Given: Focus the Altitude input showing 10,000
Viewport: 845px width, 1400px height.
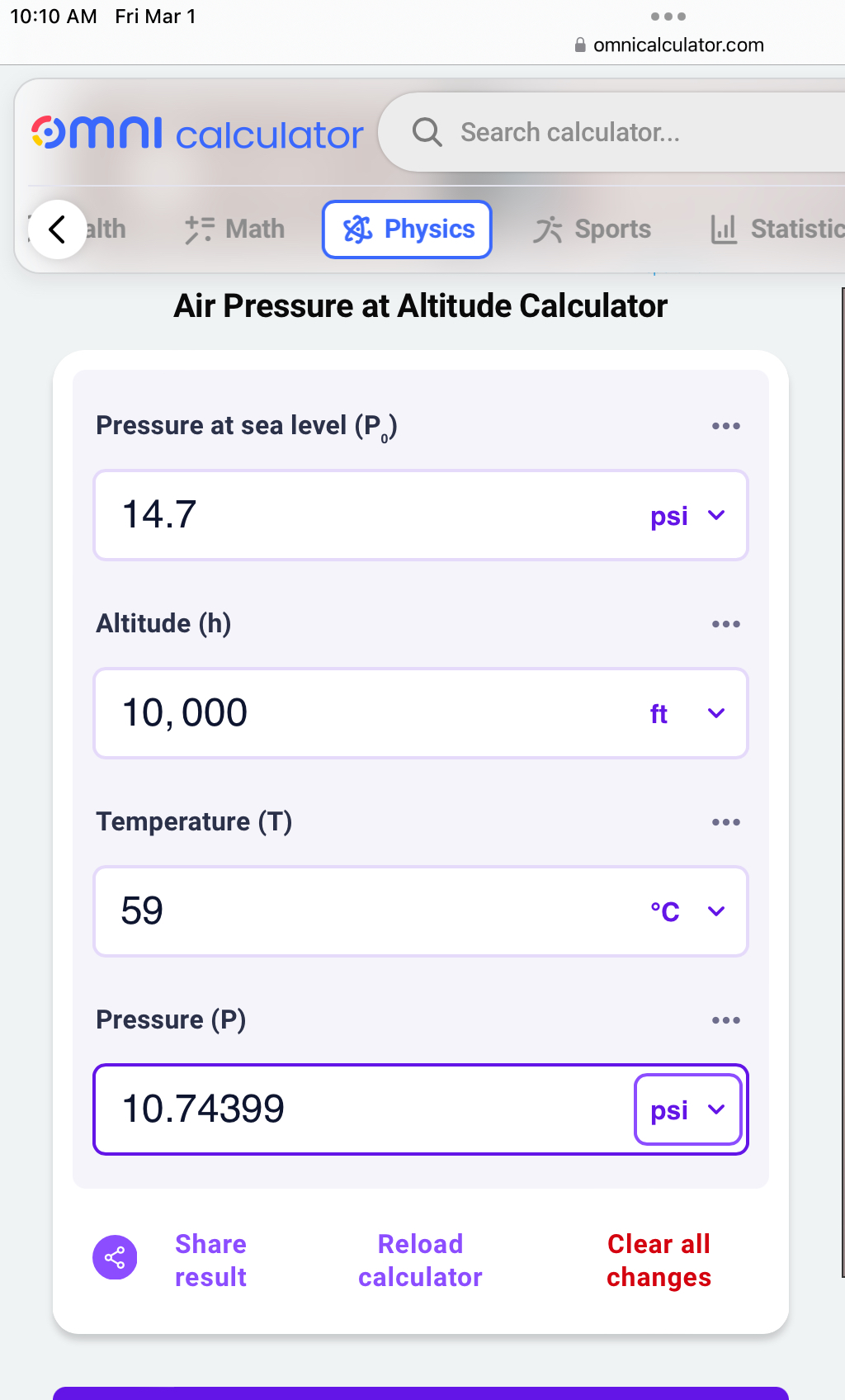Looking at the screenshot, I should pos(421,713).
